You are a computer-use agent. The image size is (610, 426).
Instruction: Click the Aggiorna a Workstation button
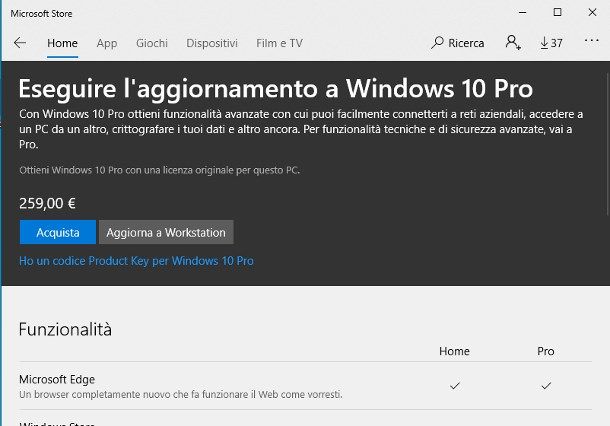pos(166,232)
